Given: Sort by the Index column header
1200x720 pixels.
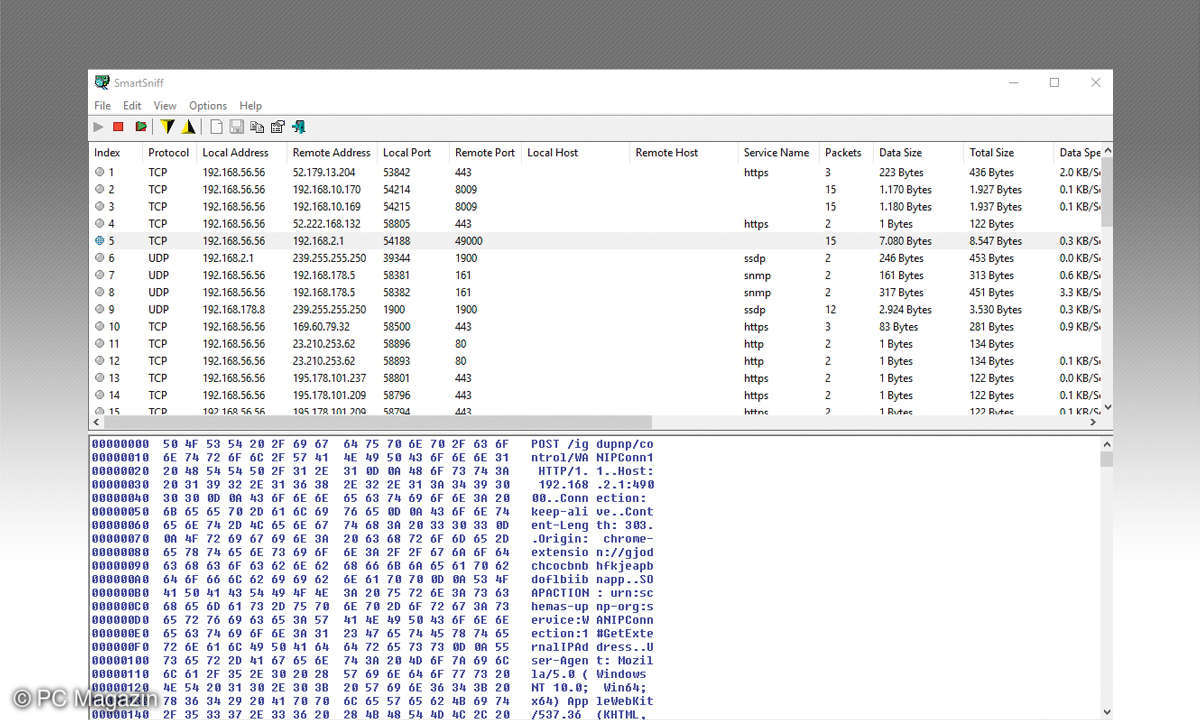Looking at the screenshot, I should coord(115,153).
